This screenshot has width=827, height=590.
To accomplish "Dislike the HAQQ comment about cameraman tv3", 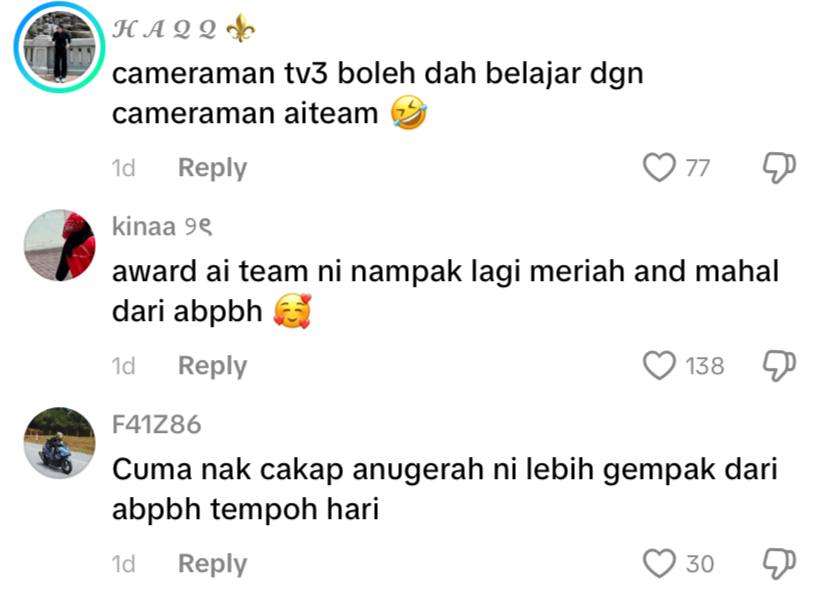I will click(780, 168).
